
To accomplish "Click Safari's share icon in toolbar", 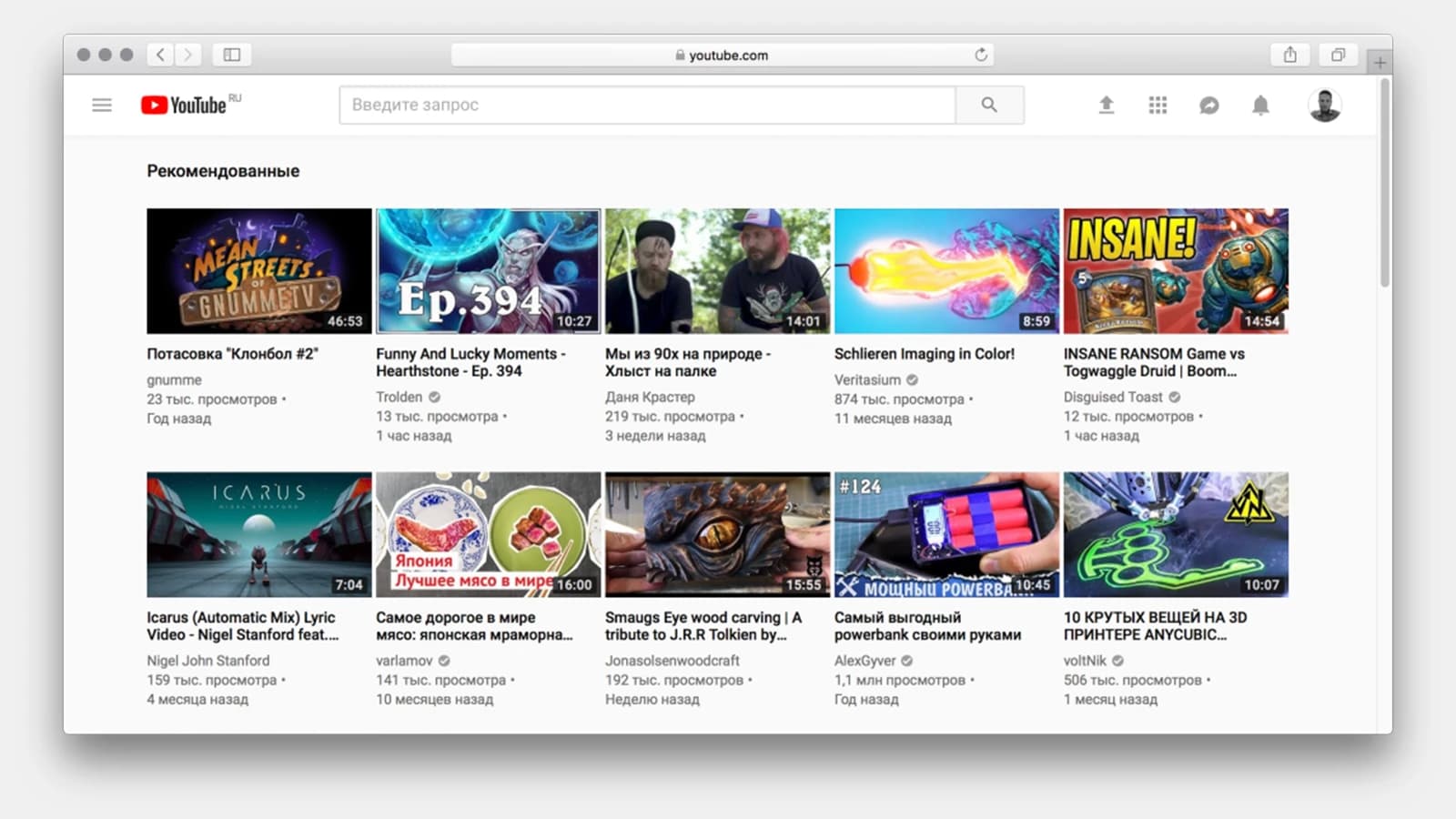I will pyautogui.click(x=1289, y=55).
